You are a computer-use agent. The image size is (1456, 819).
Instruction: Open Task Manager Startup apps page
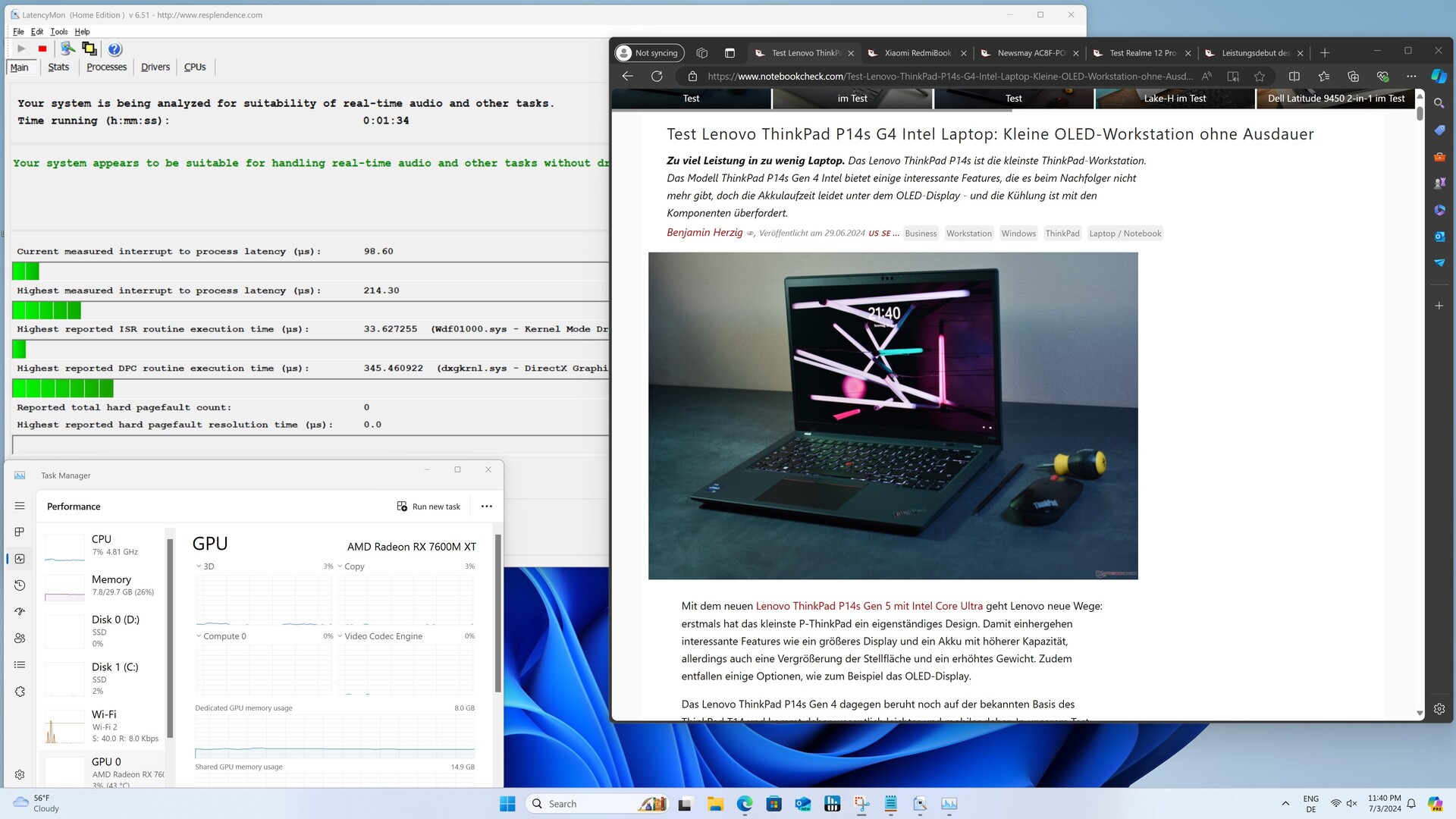coord(20,612)
